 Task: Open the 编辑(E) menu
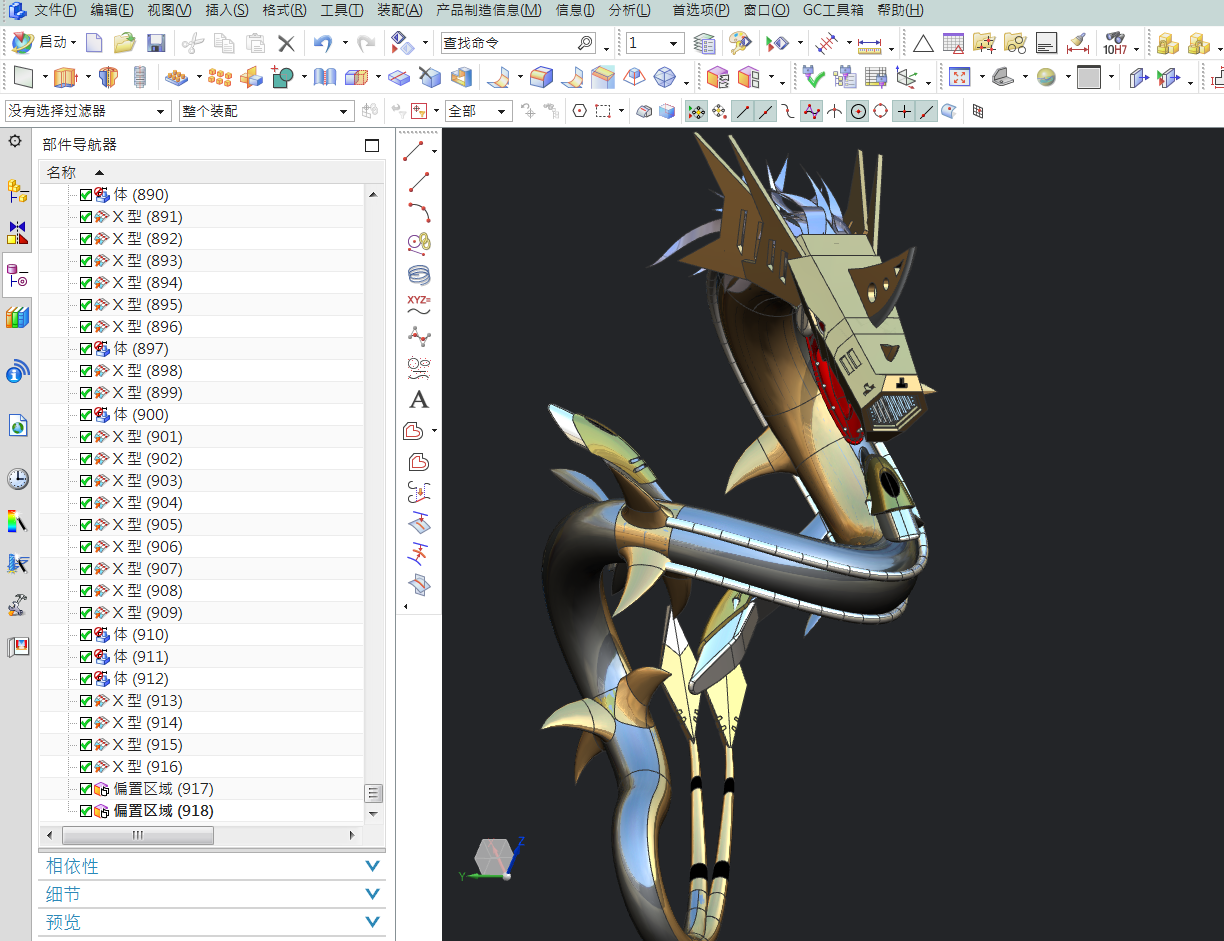pos(112,10)
